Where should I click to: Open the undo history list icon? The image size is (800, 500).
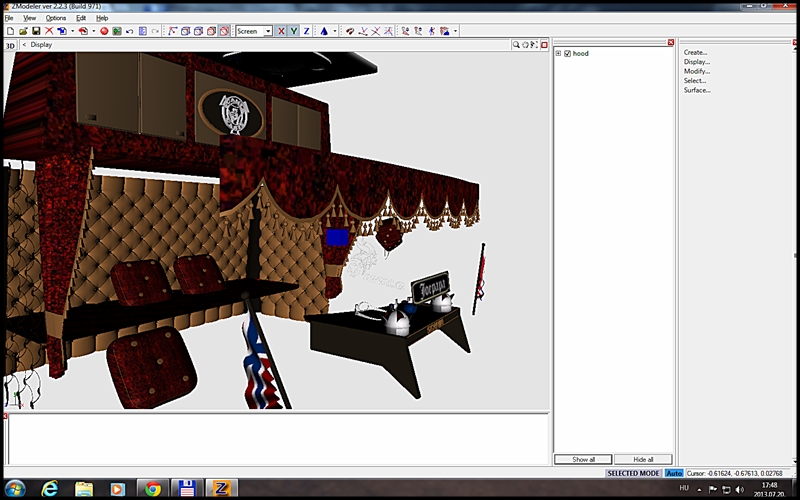pos(143,31)
